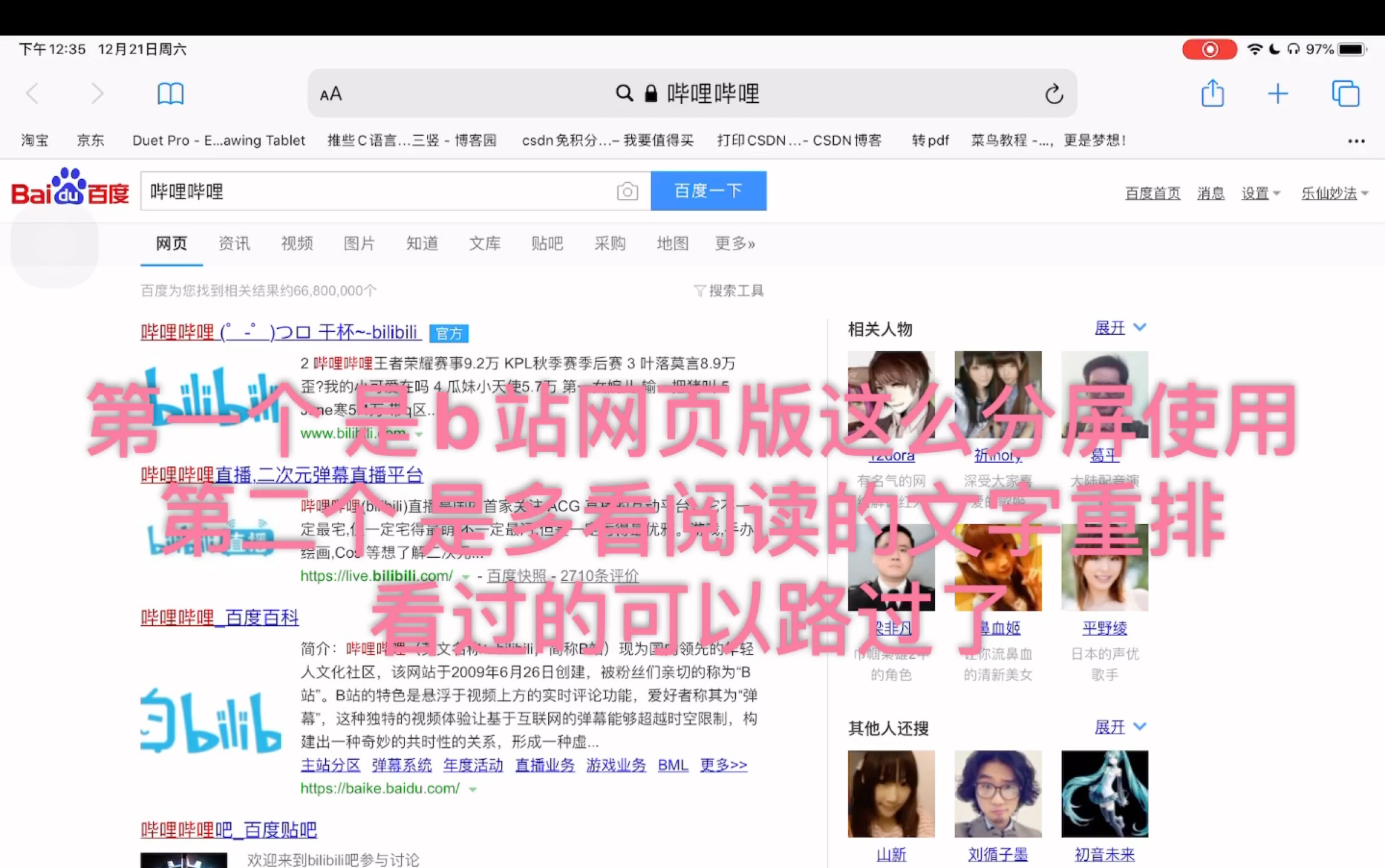The image size is (1385, 868).
Task: Tap Safari back arrow
Action: (32, 94)
